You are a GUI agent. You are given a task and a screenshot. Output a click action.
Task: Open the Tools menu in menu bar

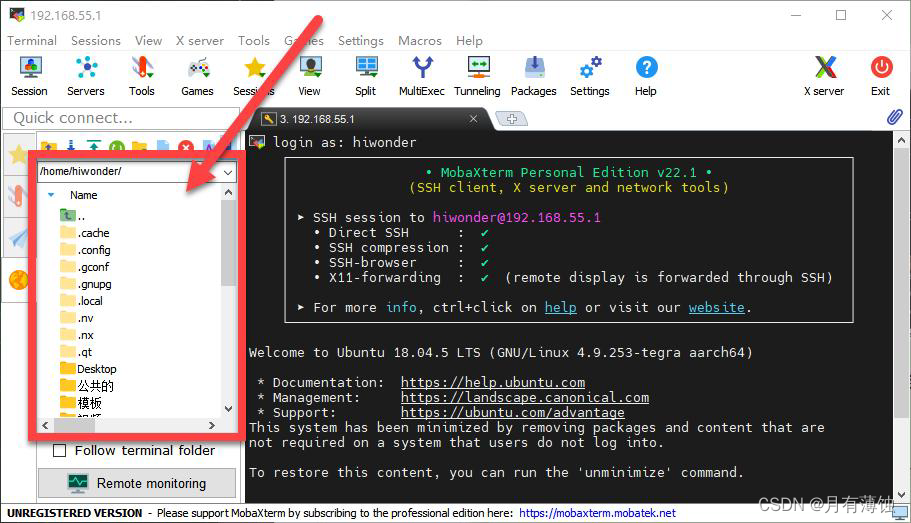click(254, 41)
